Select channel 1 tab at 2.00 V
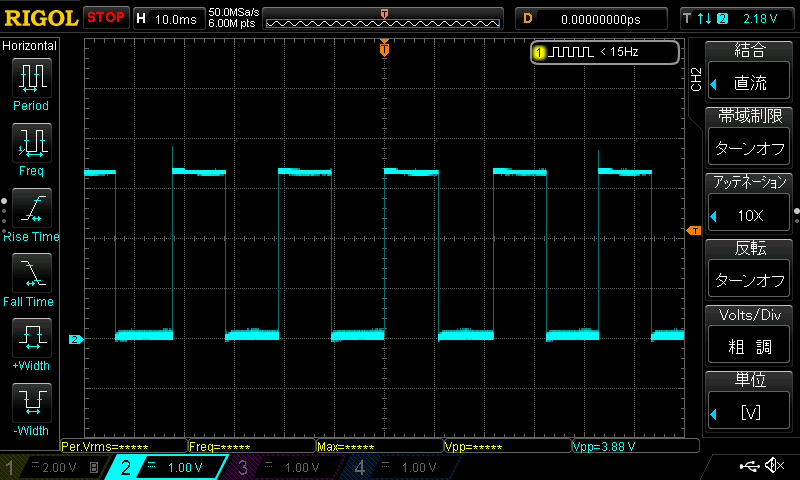Screen dimensions: 800x480 [54, 467]
